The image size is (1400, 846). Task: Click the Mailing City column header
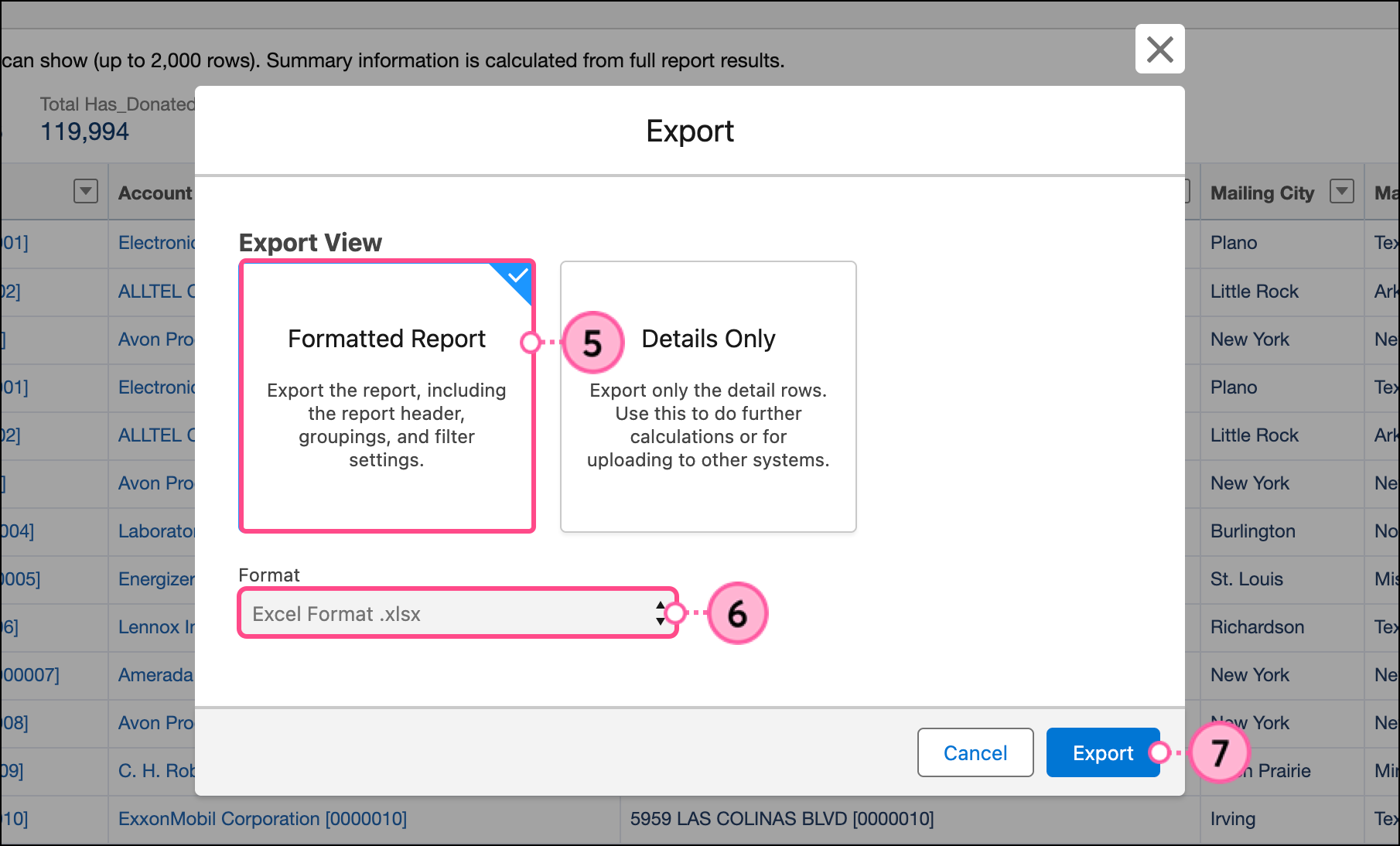(x=1262, y=193)
